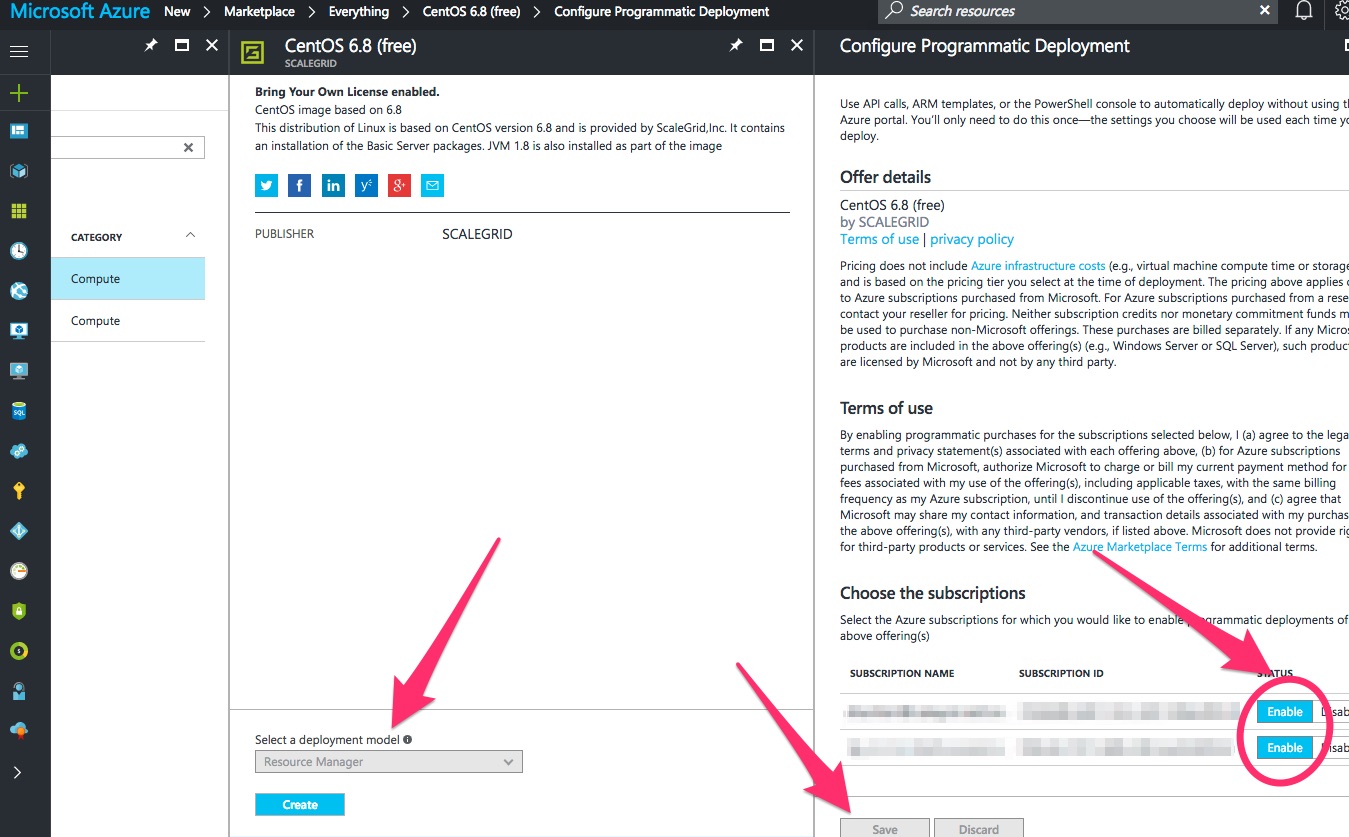
Task: Share CentOS offer on LinkedIn
Action: click(x=333, y=185)
